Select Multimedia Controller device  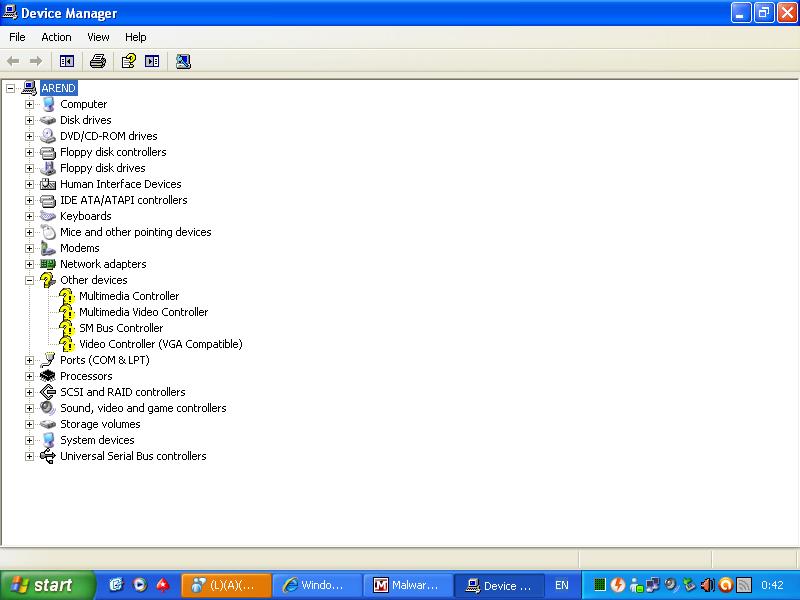pos(129,296)
